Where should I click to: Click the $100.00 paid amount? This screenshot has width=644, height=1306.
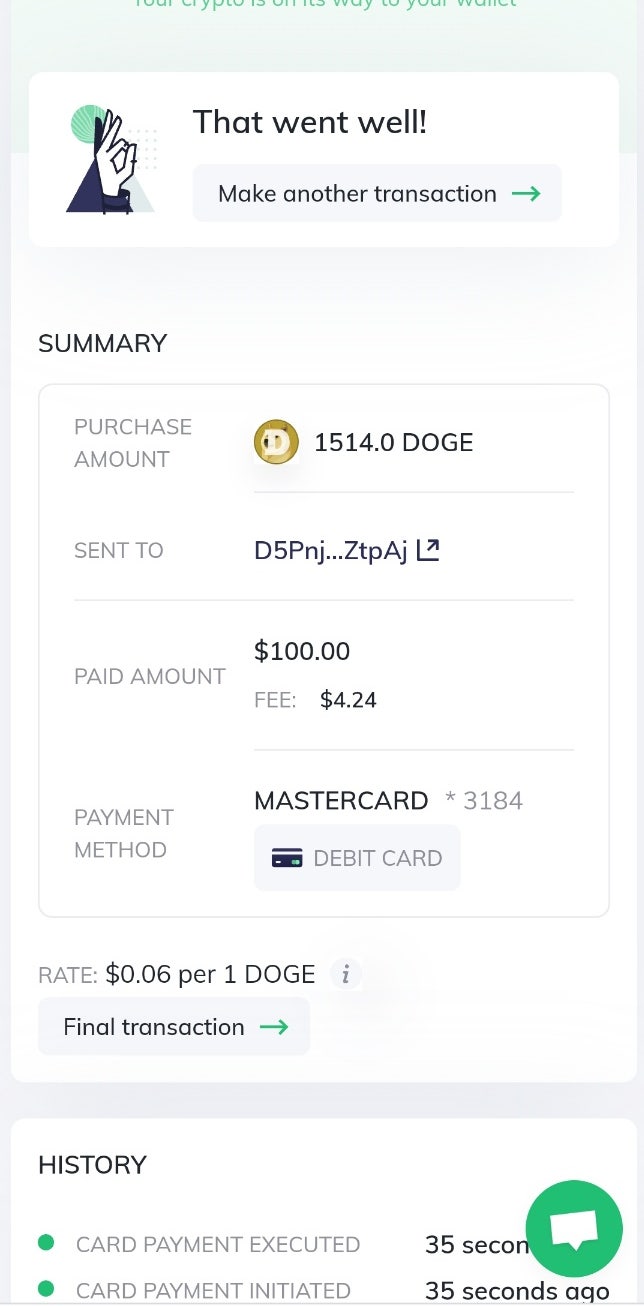pyautogui.click(x=302, y=652)
